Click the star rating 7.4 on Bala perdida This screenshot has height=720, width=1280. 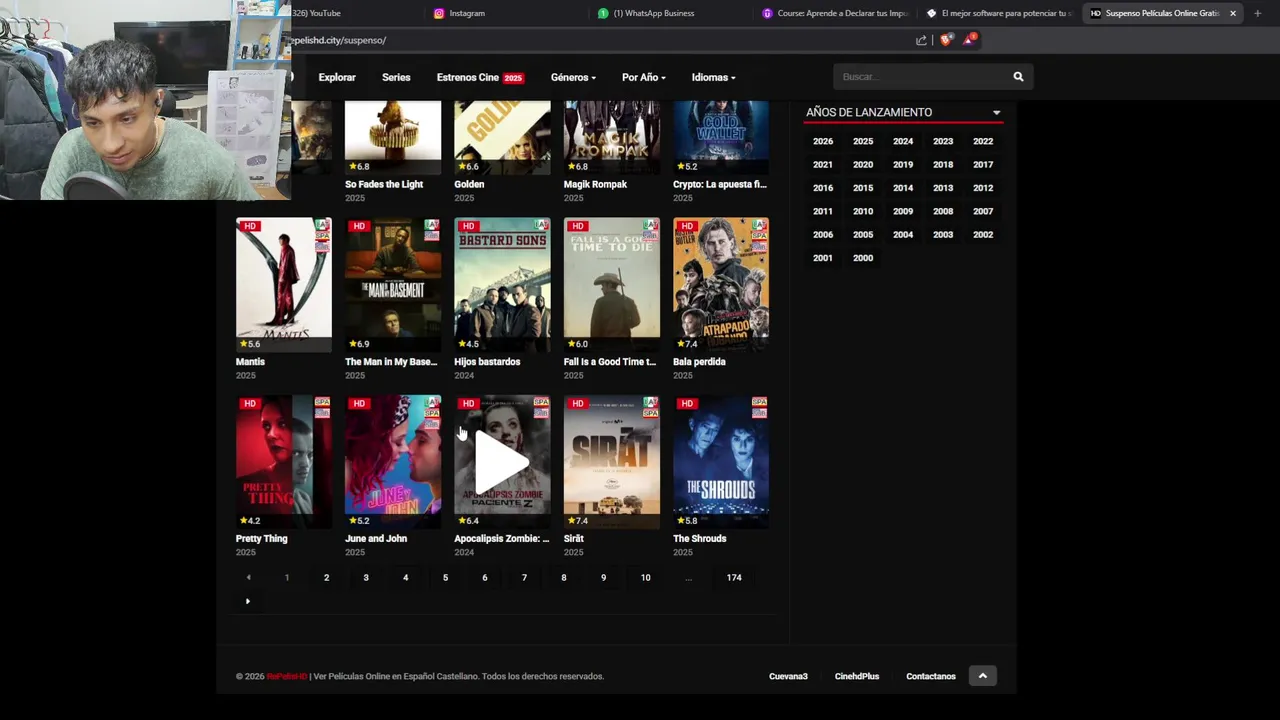tap(687, 344)
